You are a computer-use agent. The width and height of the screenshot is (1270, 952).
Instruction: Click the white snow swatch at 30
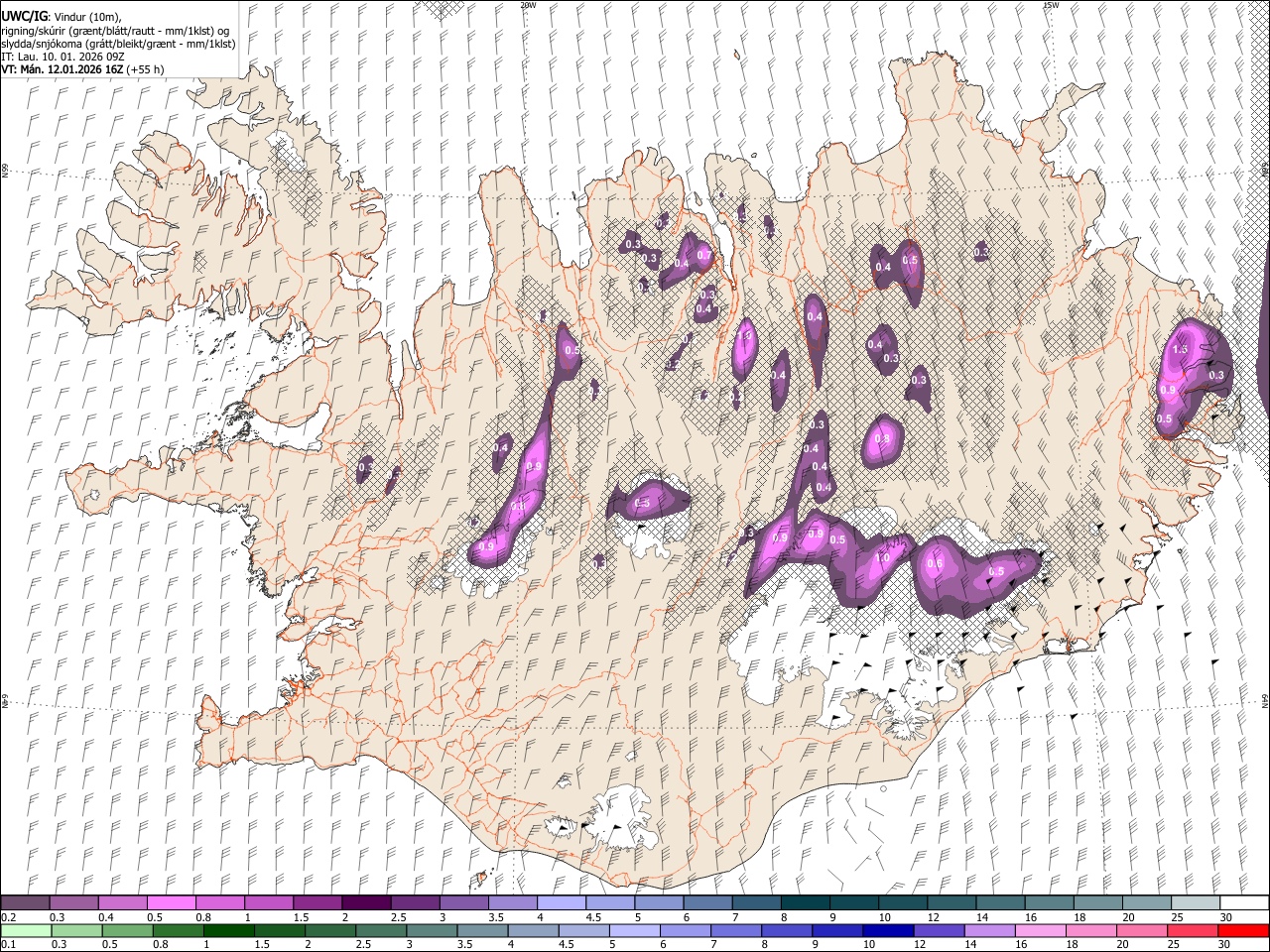click(x=1244, y=903)
